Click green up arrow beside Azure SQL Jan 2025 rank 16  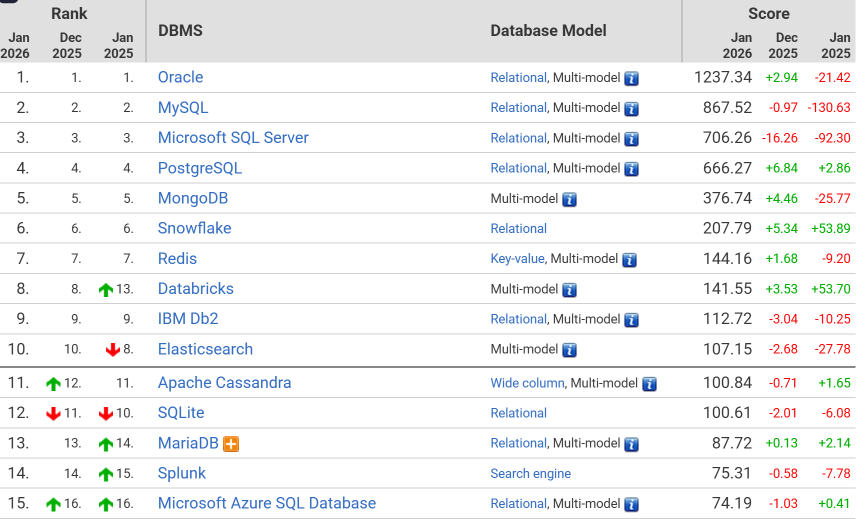coord(105,504)
